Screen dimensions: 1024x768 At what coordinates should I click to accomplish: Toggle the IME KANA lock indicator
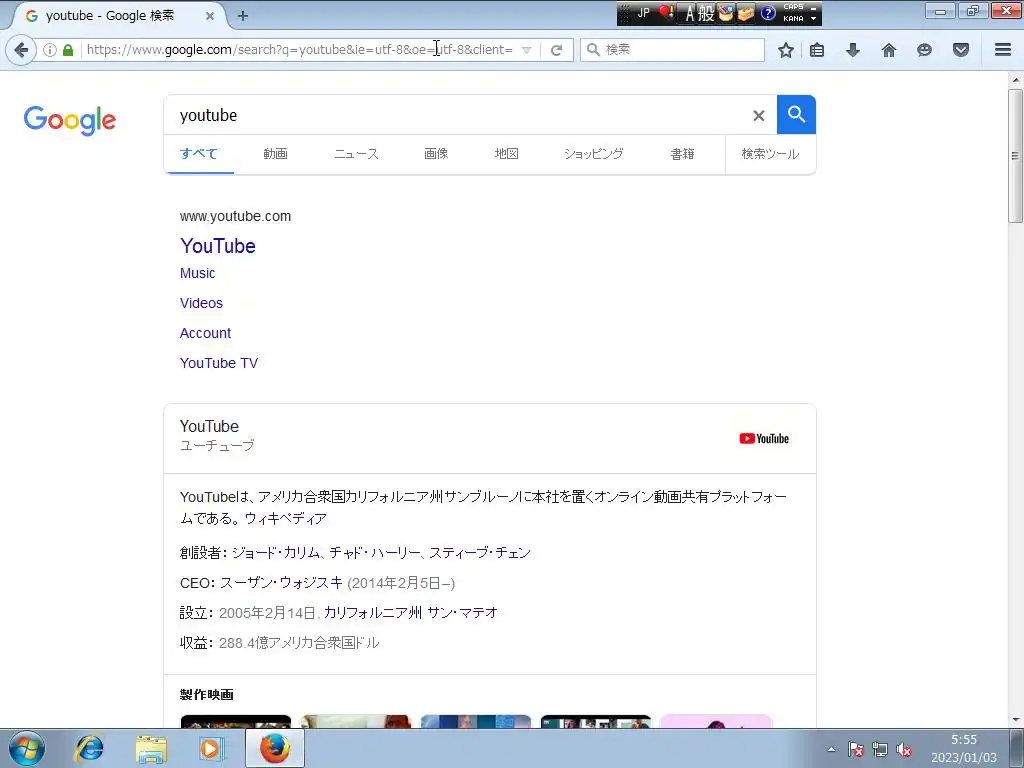pyautogui.click(x=793, y=18)
